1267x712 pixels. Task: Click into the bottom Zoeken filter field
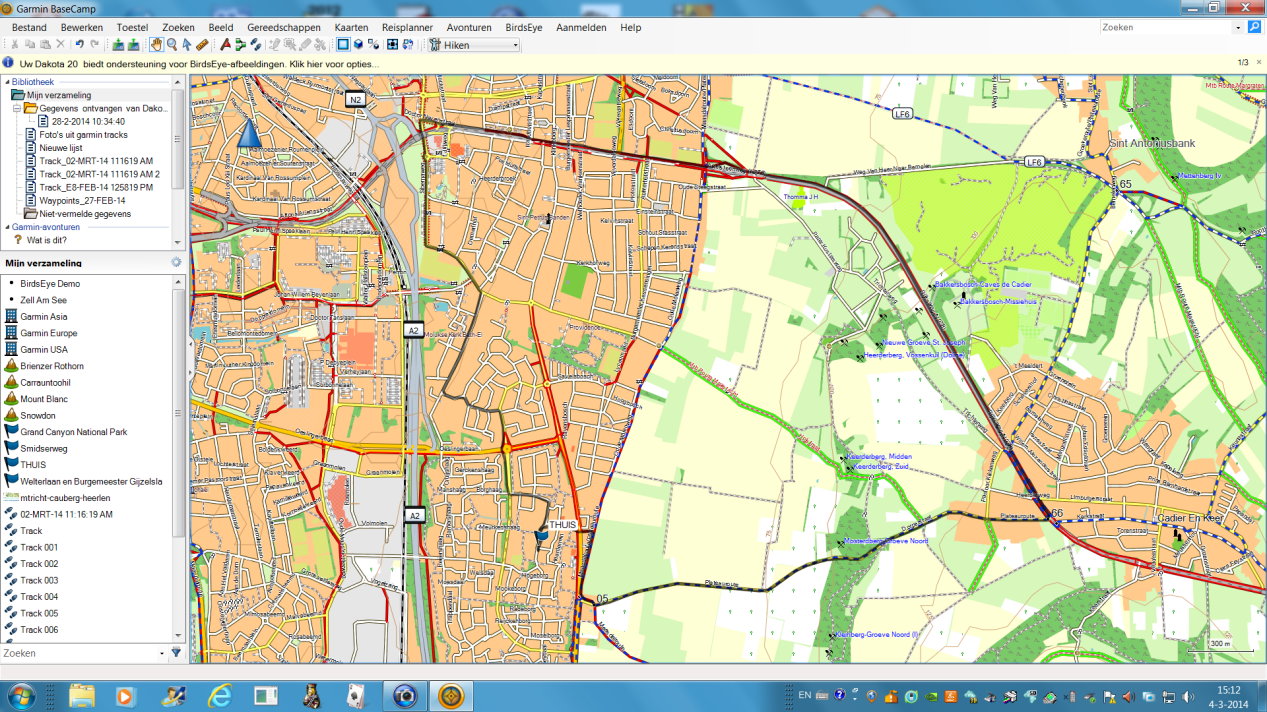click(78, 653)
